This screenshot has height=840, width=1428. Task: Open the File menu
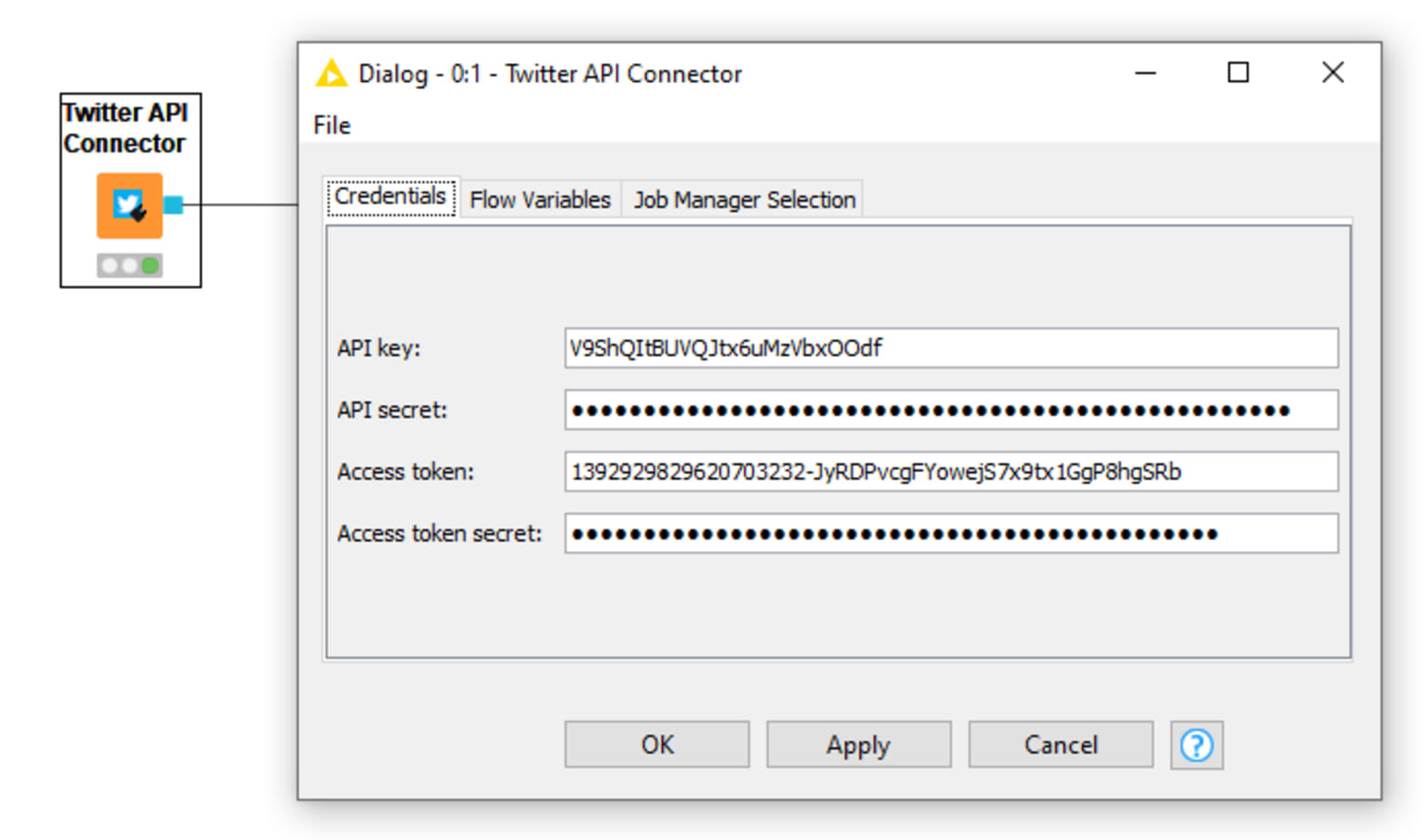coord(332,125)
